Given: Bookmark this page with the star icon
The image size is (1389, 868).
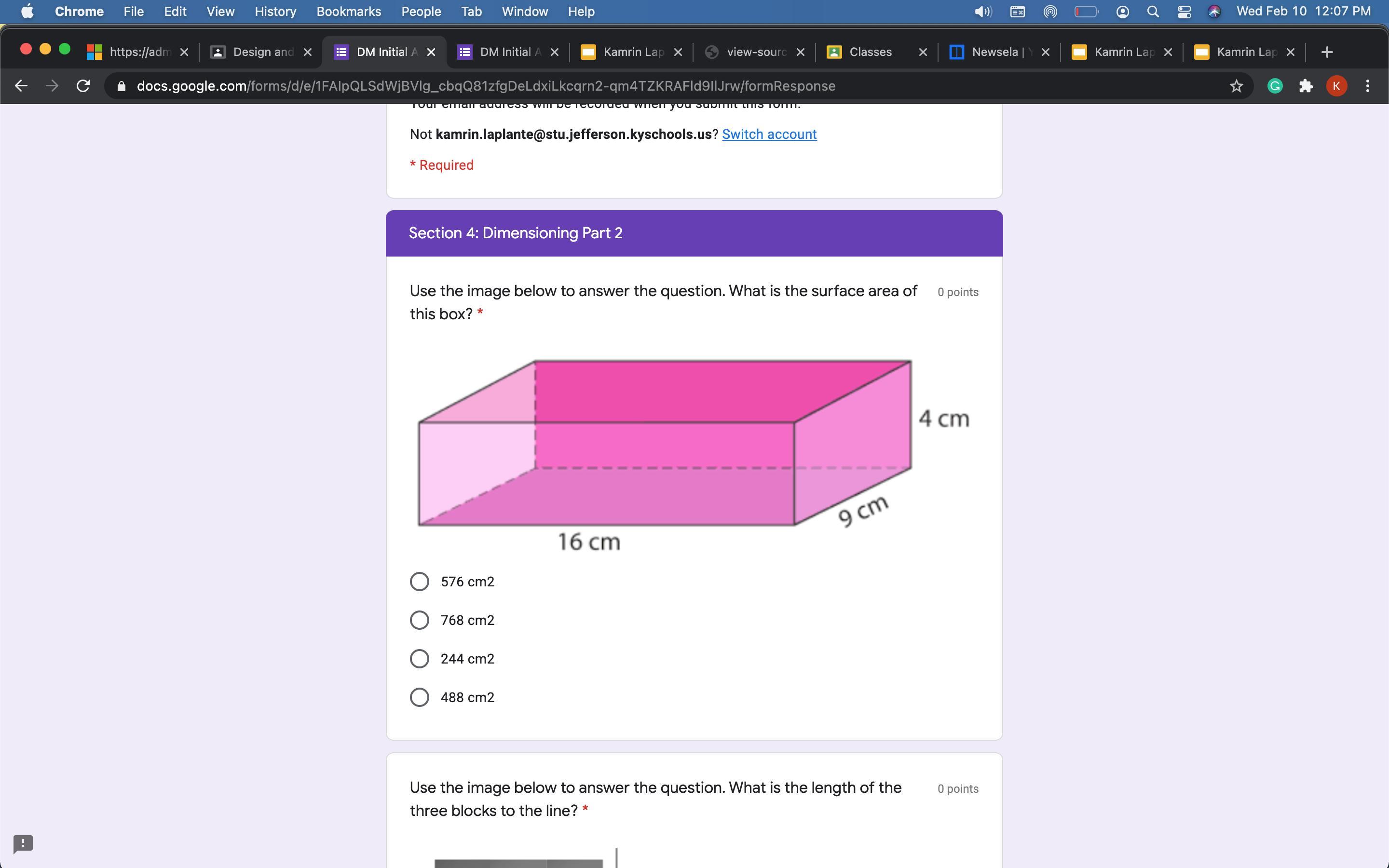Looking at the screenshot, I should [x=1236, y=86].
